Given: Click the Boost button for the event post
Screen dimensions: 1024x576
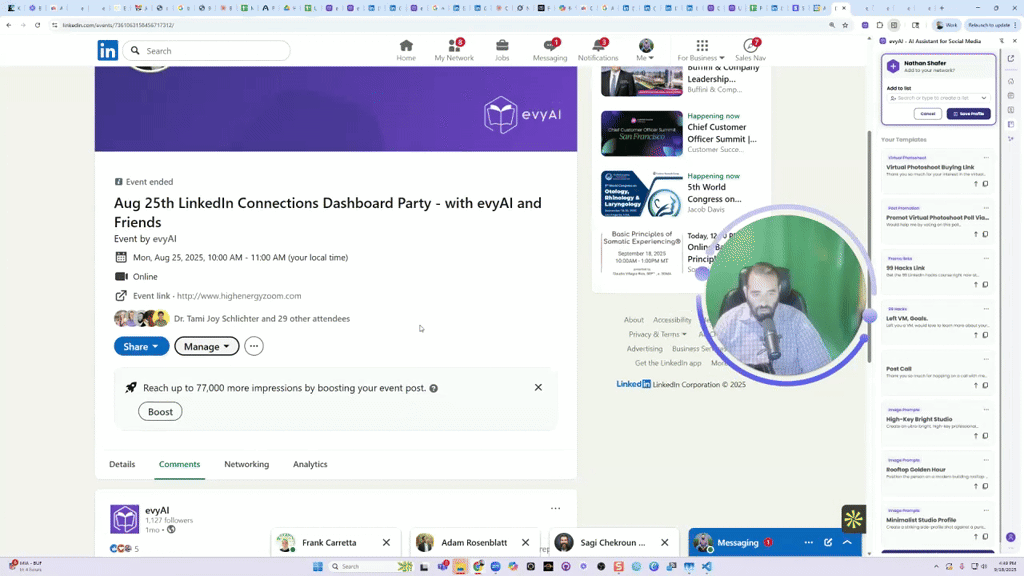Looking at the screenshot, I should 160,411.
